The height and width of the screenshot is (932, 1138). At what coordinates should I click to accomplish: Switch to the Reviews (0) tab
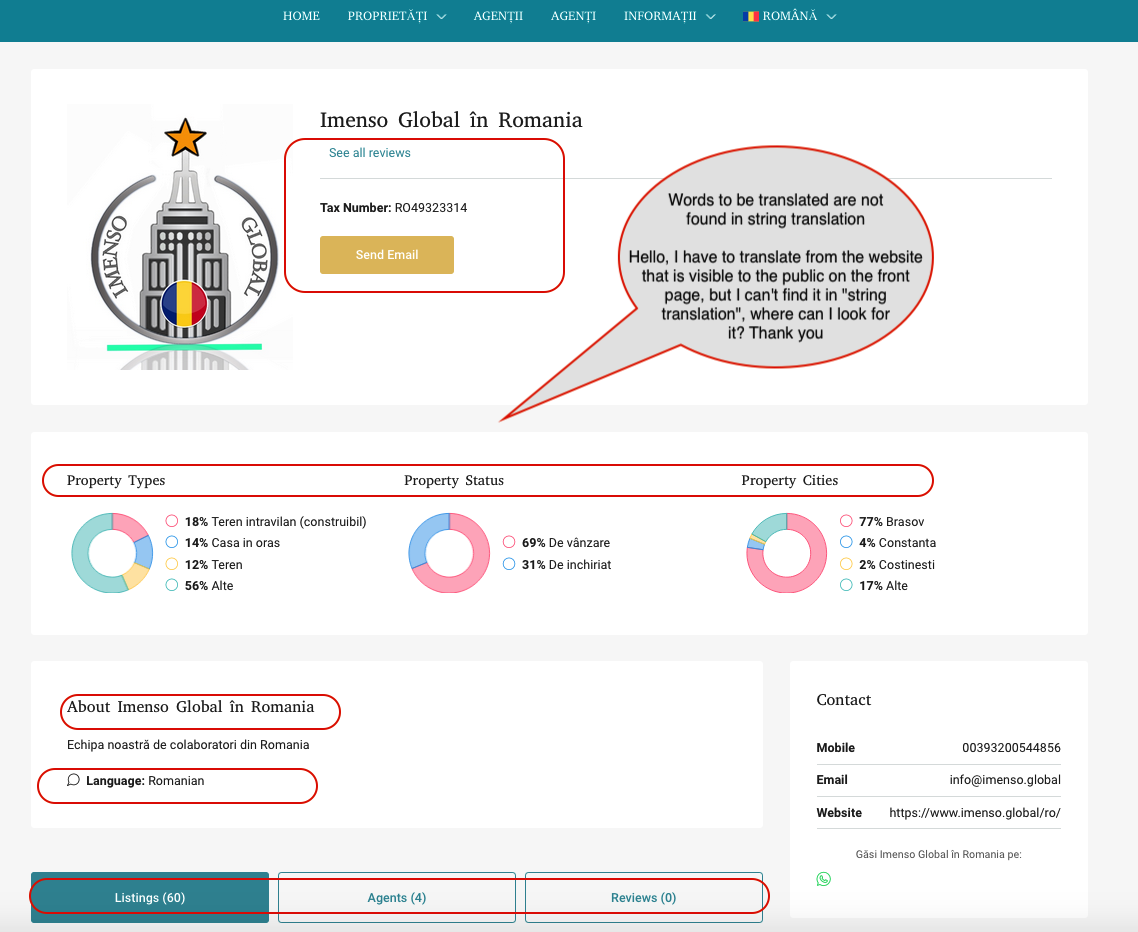coord(644,897)
